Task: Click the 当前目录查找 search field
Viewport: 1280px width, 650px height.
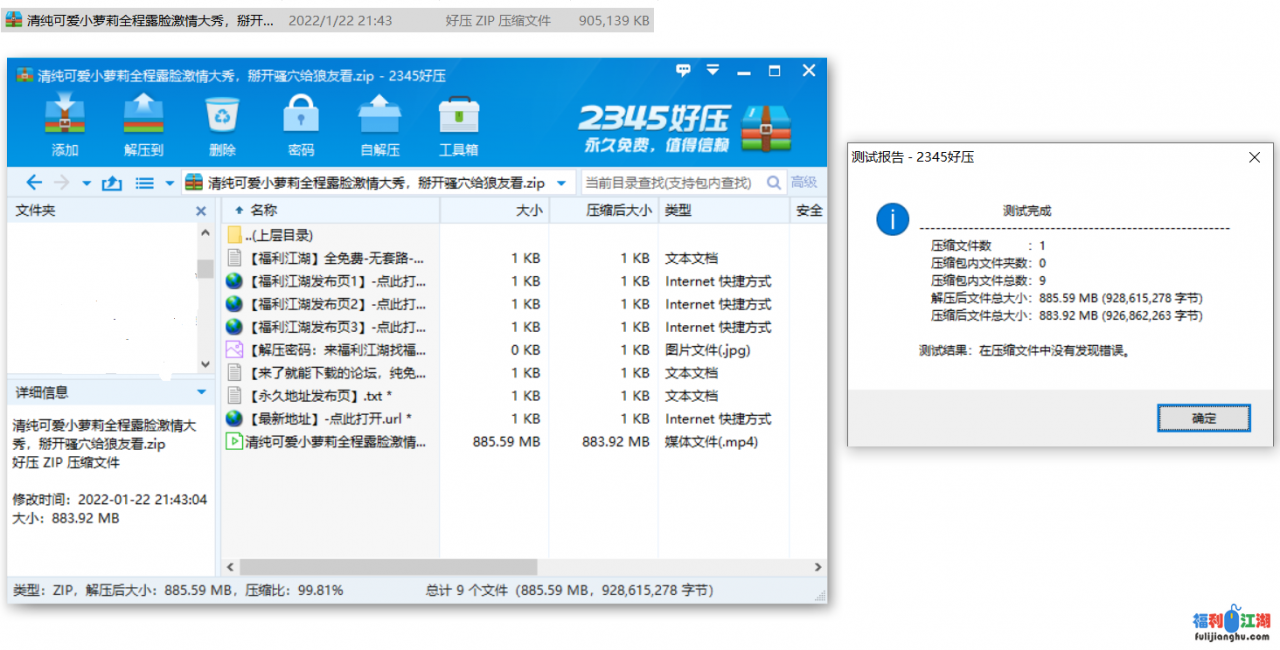Action: pos(670,183)
